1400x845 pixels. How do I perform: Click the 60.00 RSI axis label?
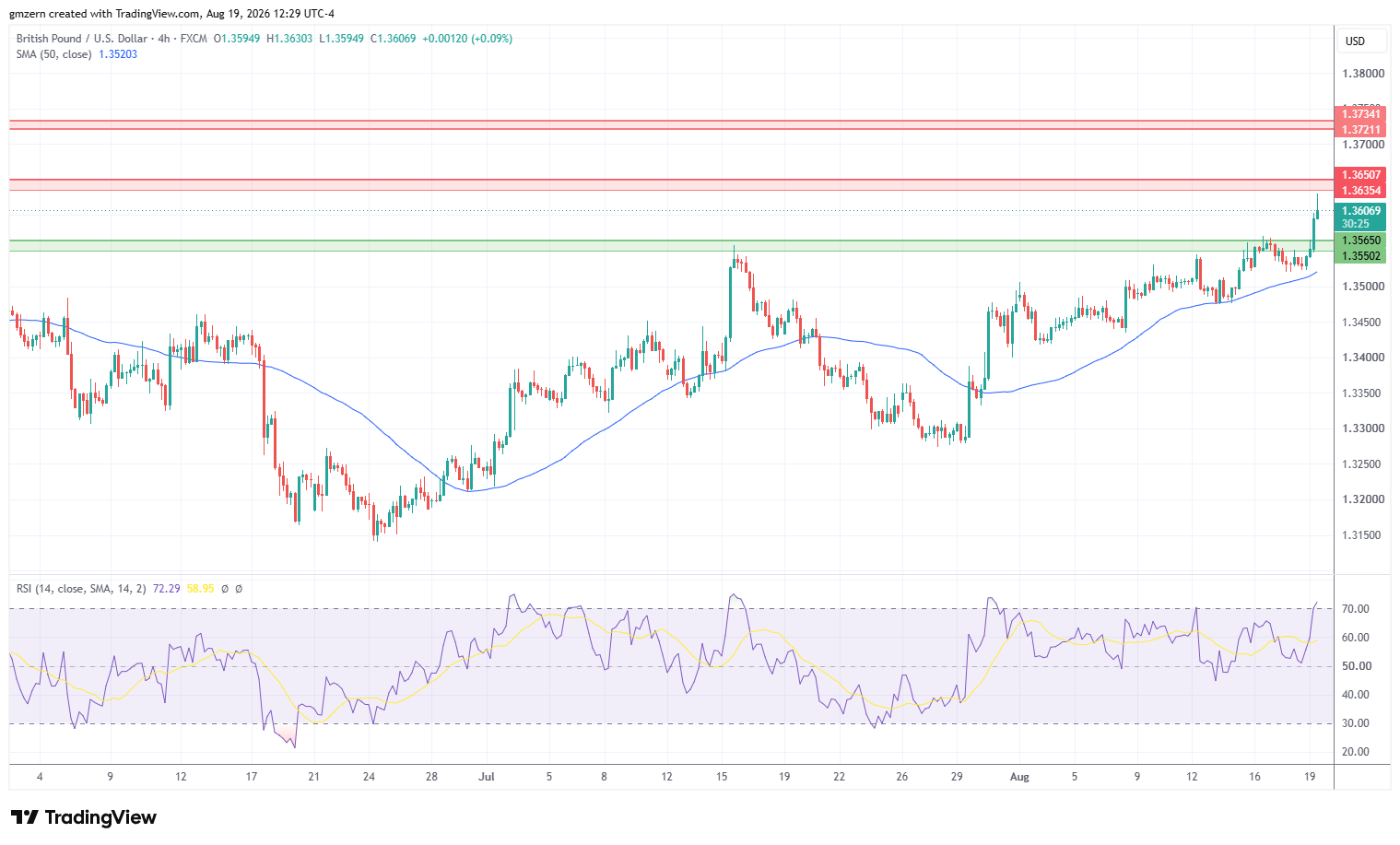click(x=1355, y=638)
